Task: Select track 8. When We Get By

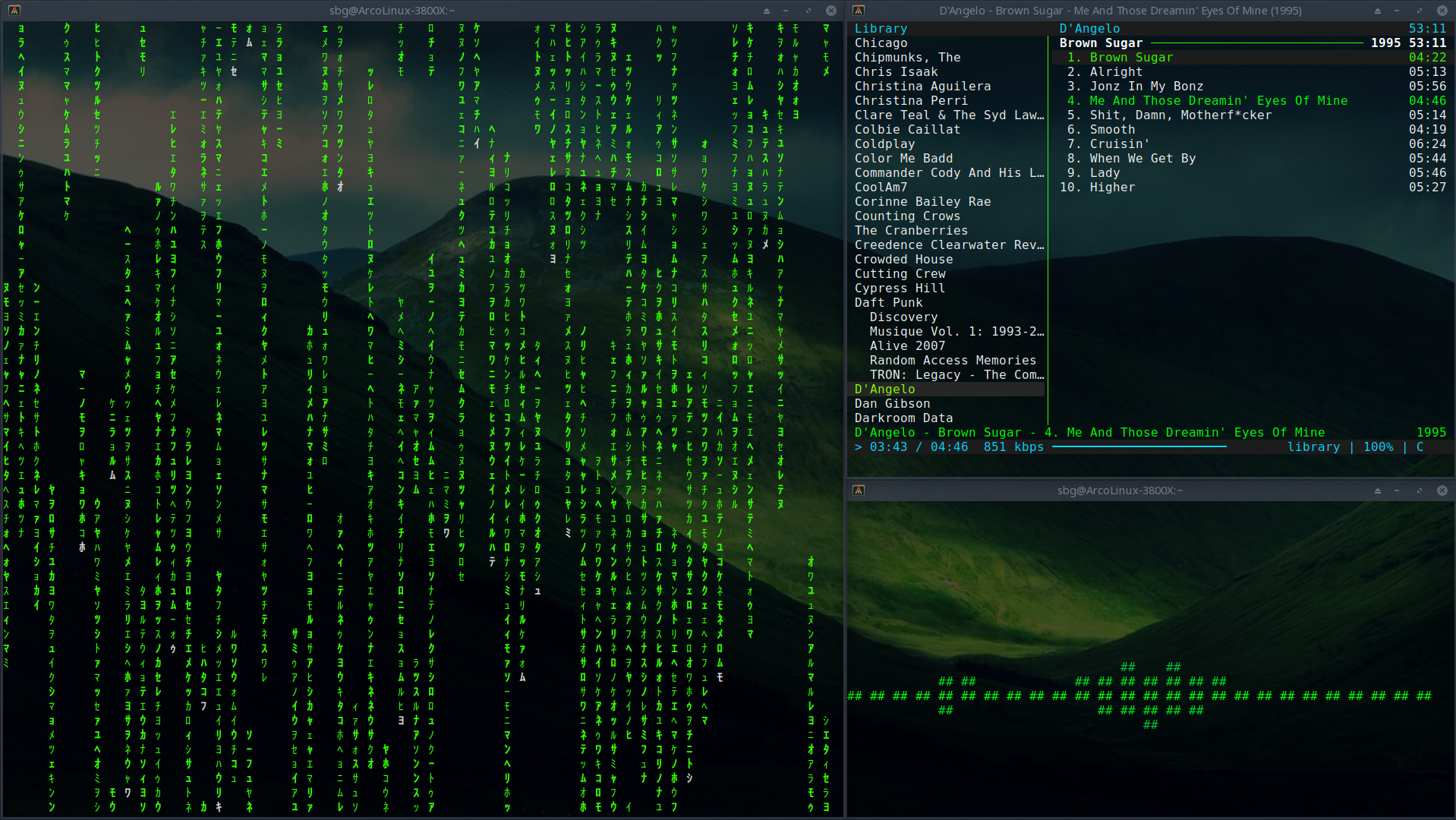Action: (1253, 159)
